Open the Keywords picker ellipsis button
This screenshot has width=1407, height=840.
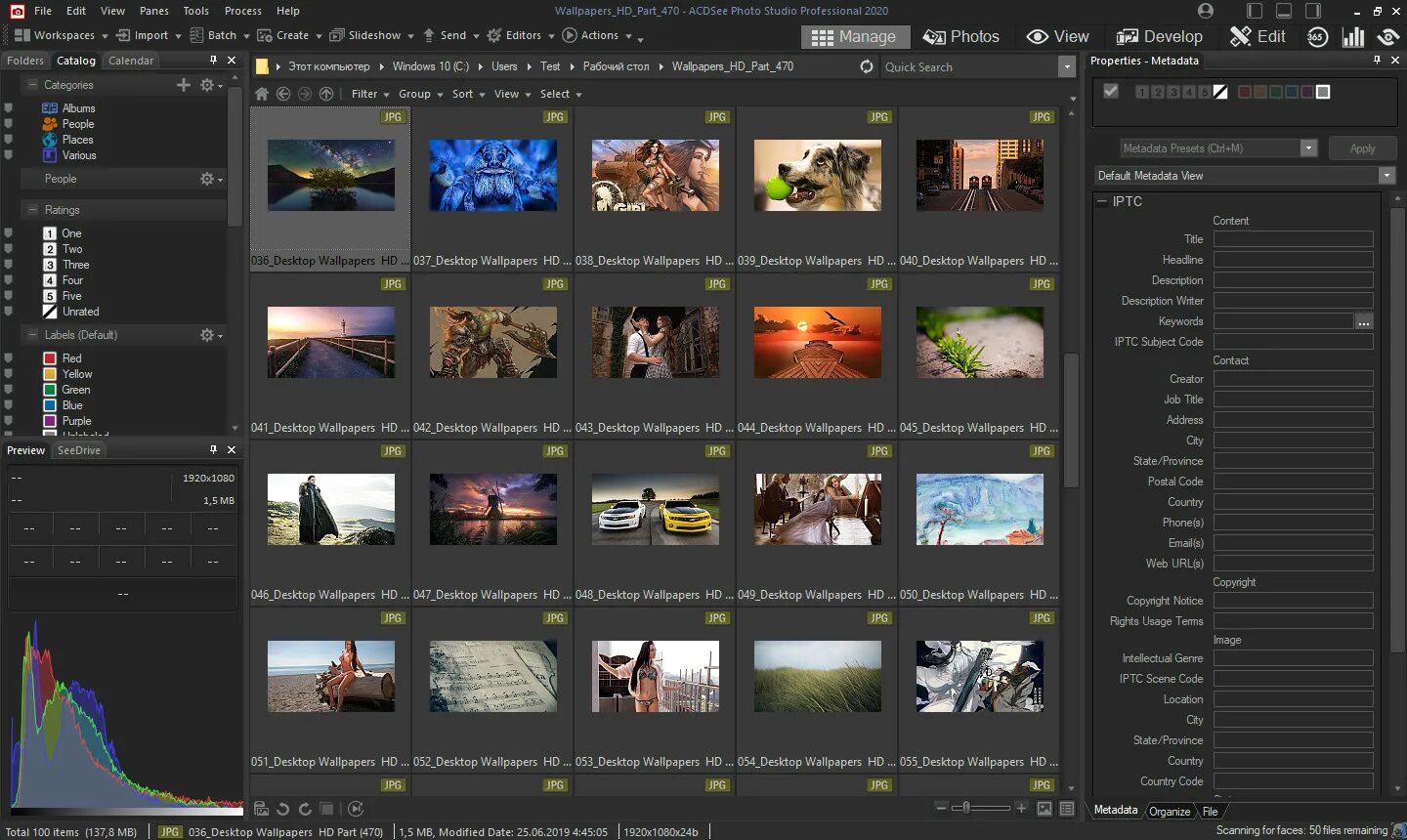click(1364, 321)
